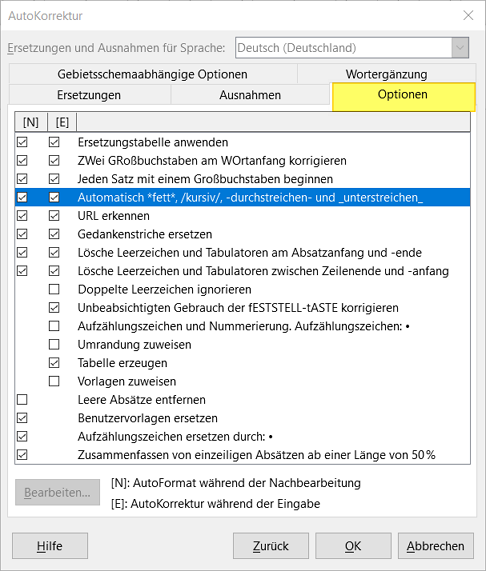This screenshot has width=486, height=571.
Task: Enable Leere Absätze entfernen checkbox
Action: point(22,399)
